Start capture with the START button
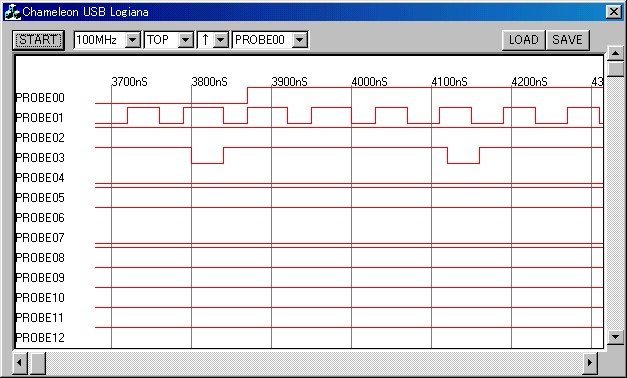 pyautogui.click(x=38, y=40)
